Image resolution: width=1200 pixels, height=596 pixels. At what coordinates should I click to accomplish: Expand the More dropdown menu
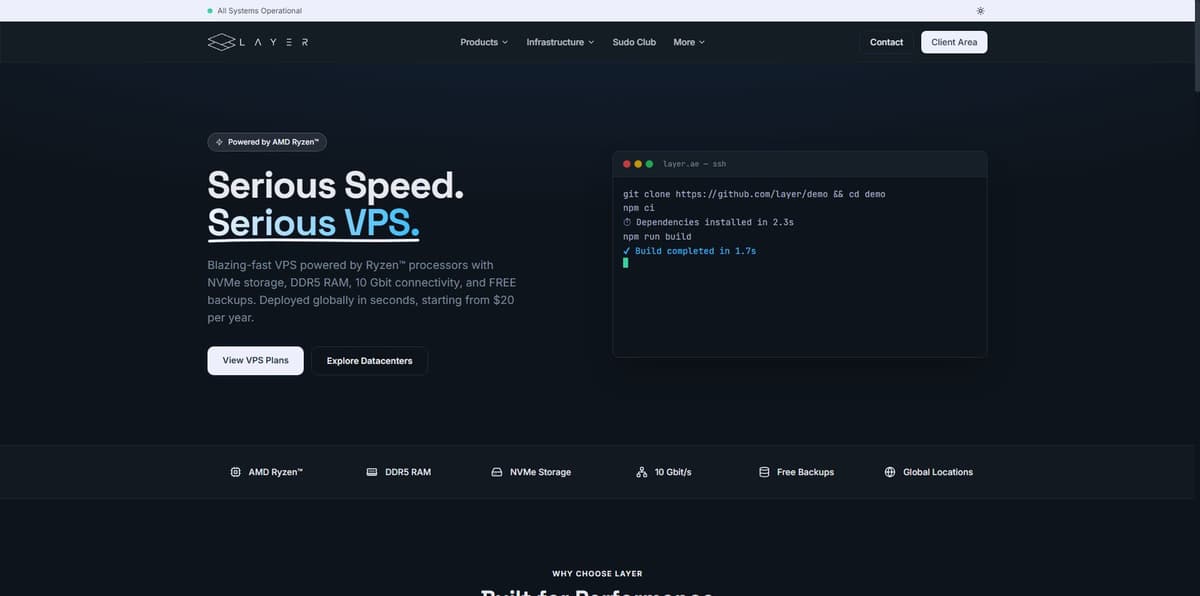click(x=689, y=42)
